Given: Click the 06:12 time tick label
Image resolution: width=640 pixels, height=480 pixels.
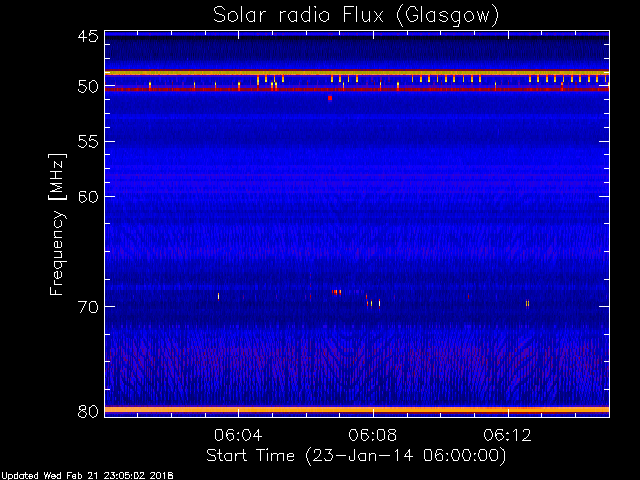Looking at the screenshot, I should click(507, 435).
